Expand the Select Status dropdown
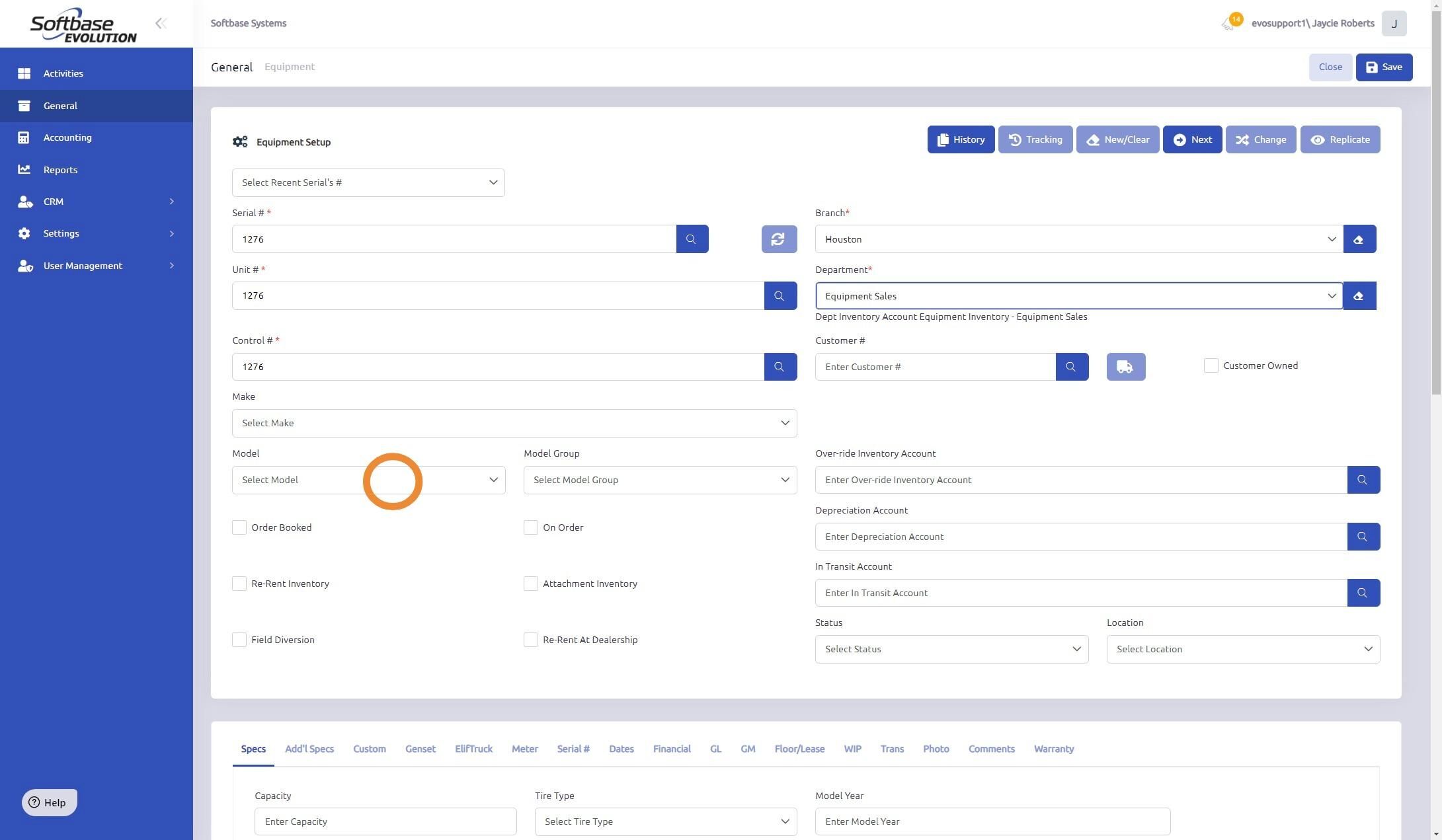The width and height of the screenshot is (1442, 840). click(951, 649)
